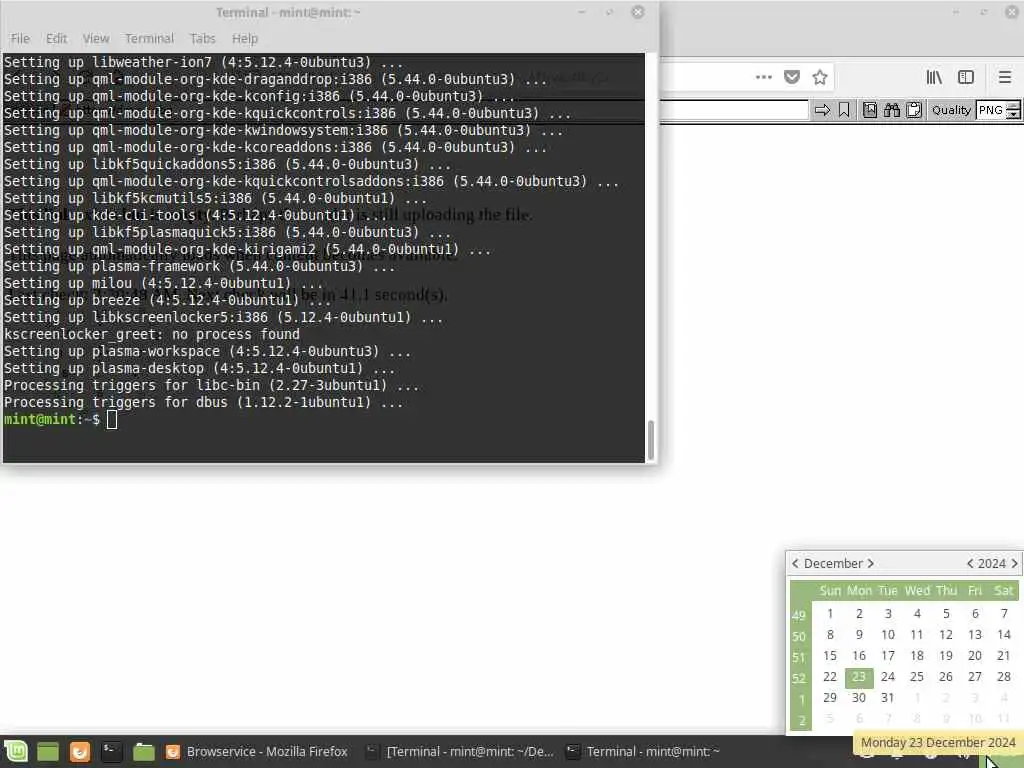Click week number 52 in calendar

tap(799, 679)
